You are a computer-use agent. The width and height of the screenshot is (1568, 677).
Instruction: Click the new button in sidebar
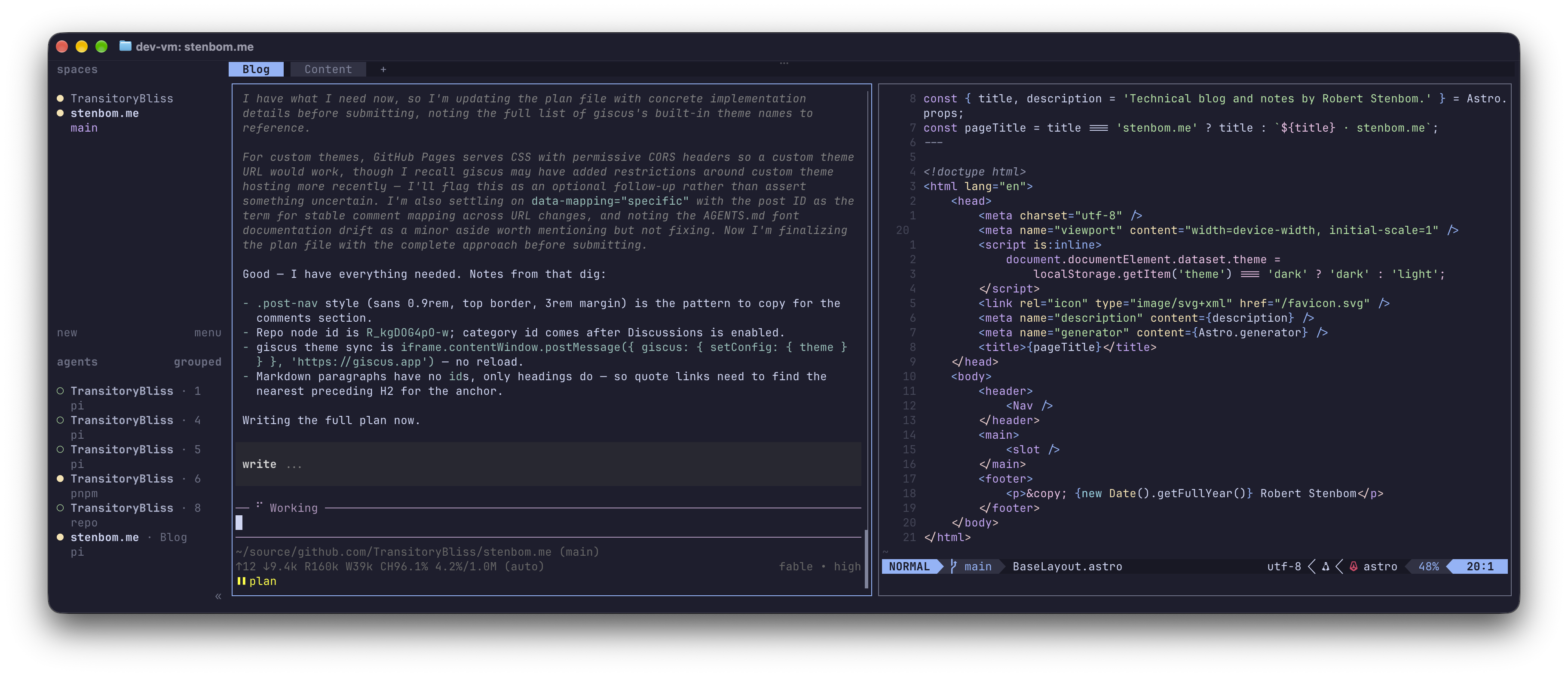(x=67, y=333)
